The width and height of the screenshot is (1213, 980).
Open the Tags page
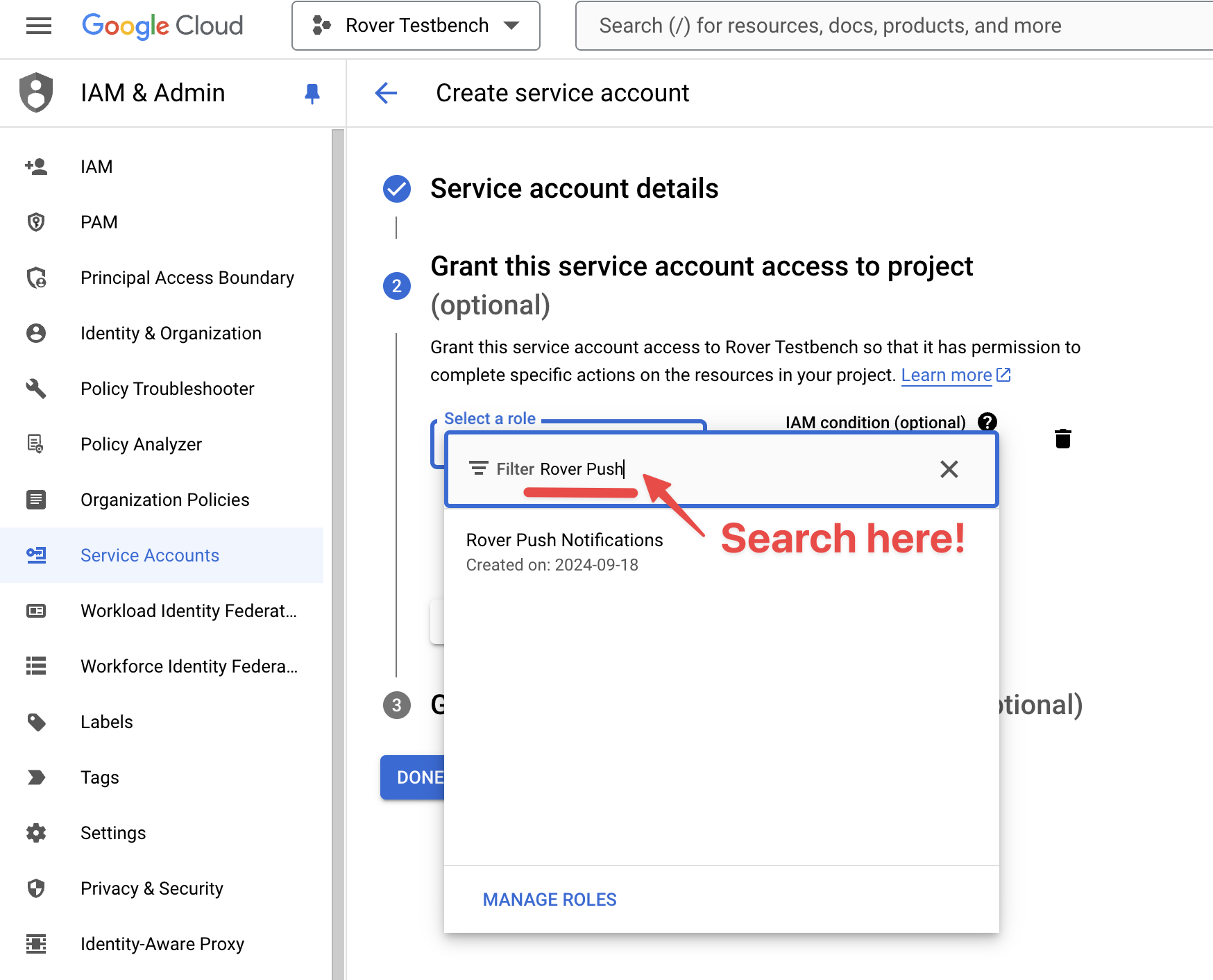coord(162,777)
